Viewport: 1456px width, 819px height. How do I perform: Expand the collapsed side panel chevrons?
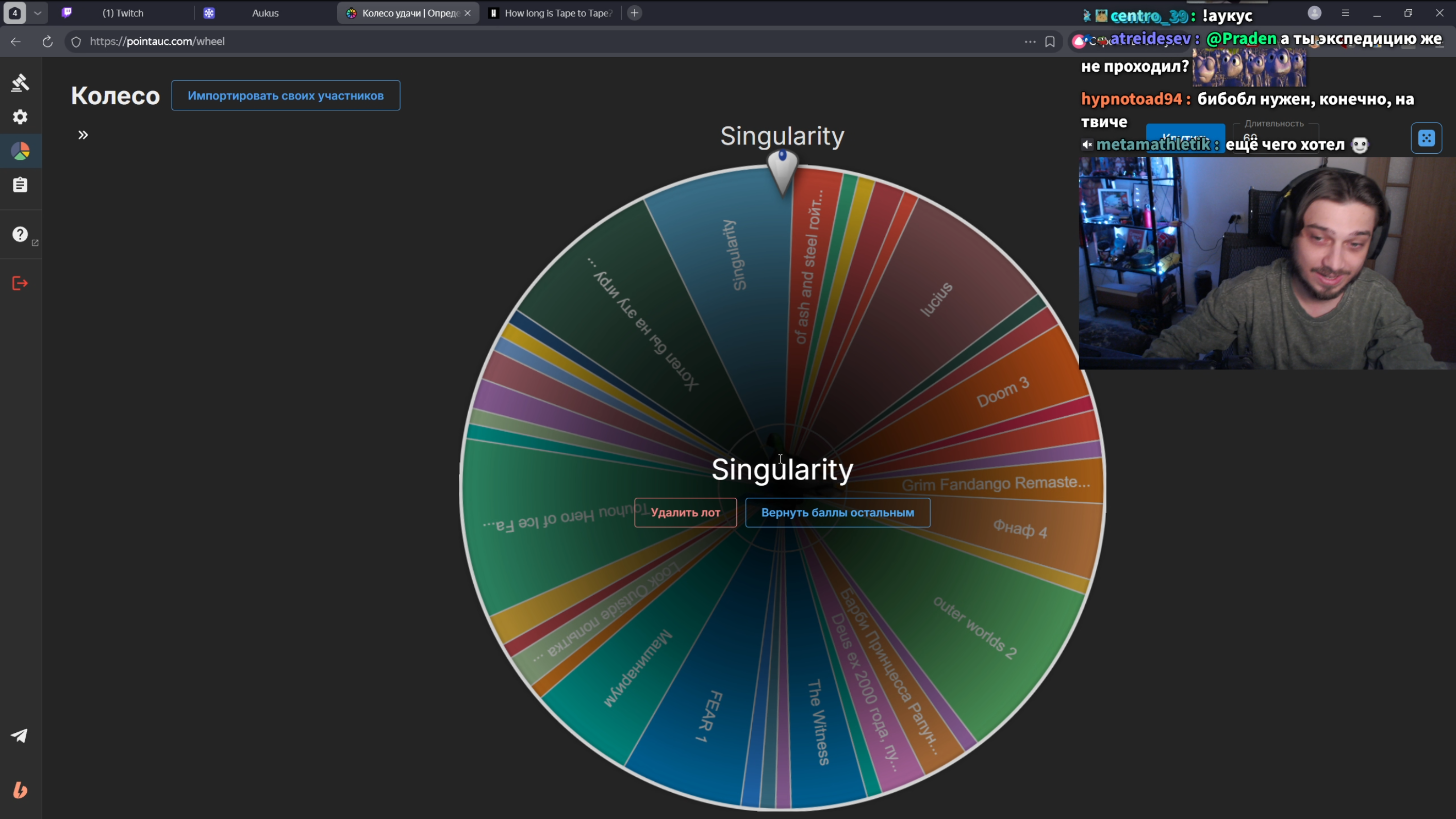(x=83, y=135)
